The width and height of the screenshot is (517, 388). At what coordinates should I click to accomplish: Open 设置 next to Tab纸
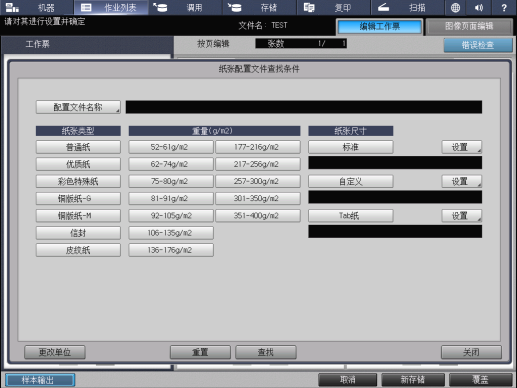pyautogui.click(x=462, y=216)
